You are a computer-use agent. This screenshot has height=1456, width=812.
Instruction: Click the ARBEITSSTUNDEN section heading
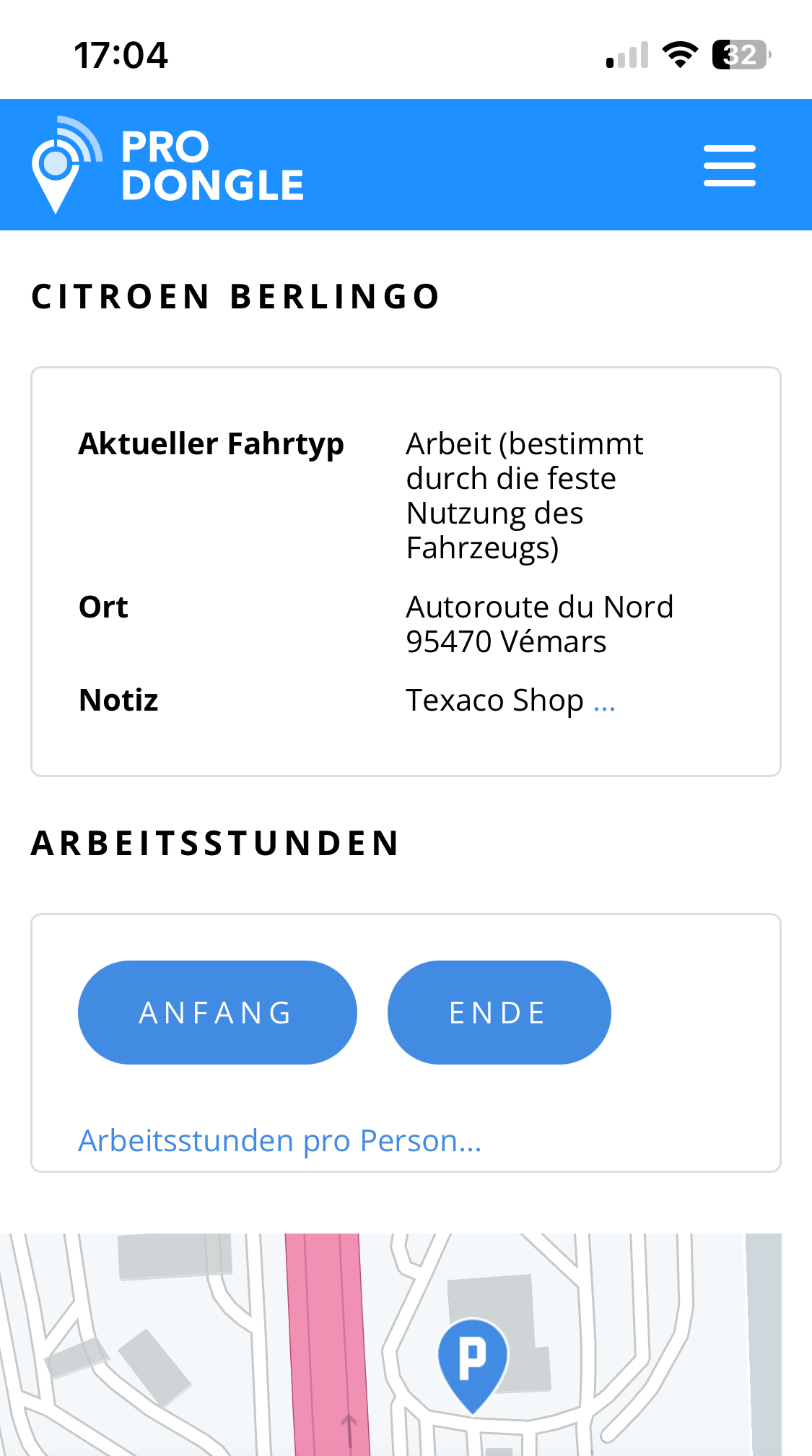tap(215, 843)
